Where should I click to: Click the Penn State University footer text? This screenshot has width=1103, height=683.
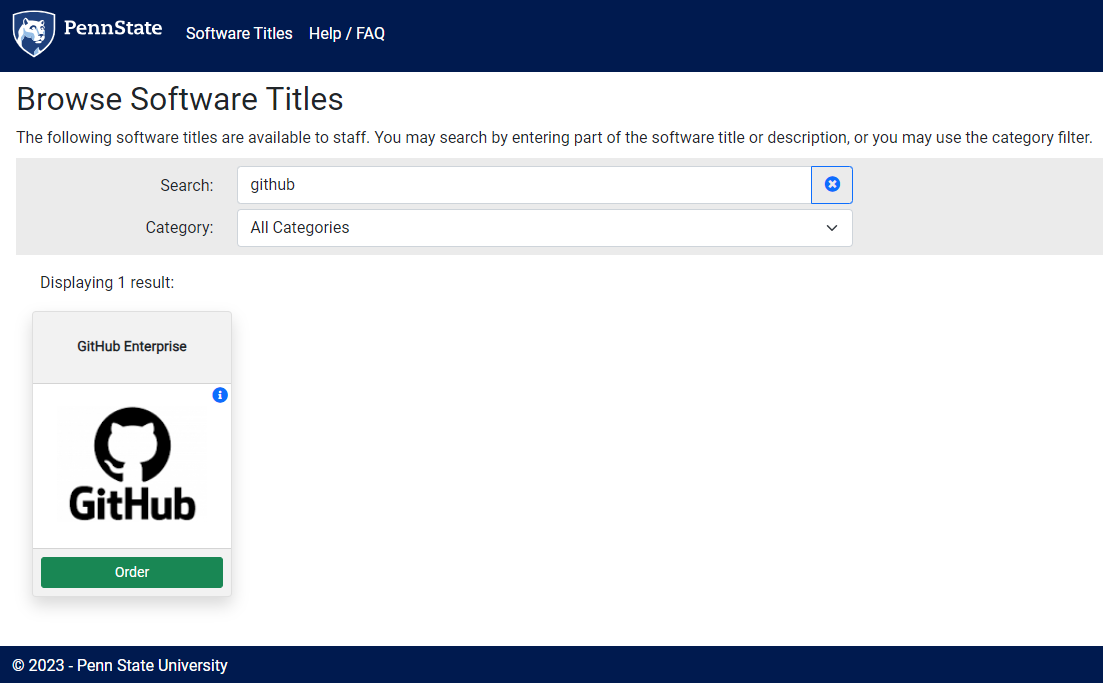[x=120, y=665]
